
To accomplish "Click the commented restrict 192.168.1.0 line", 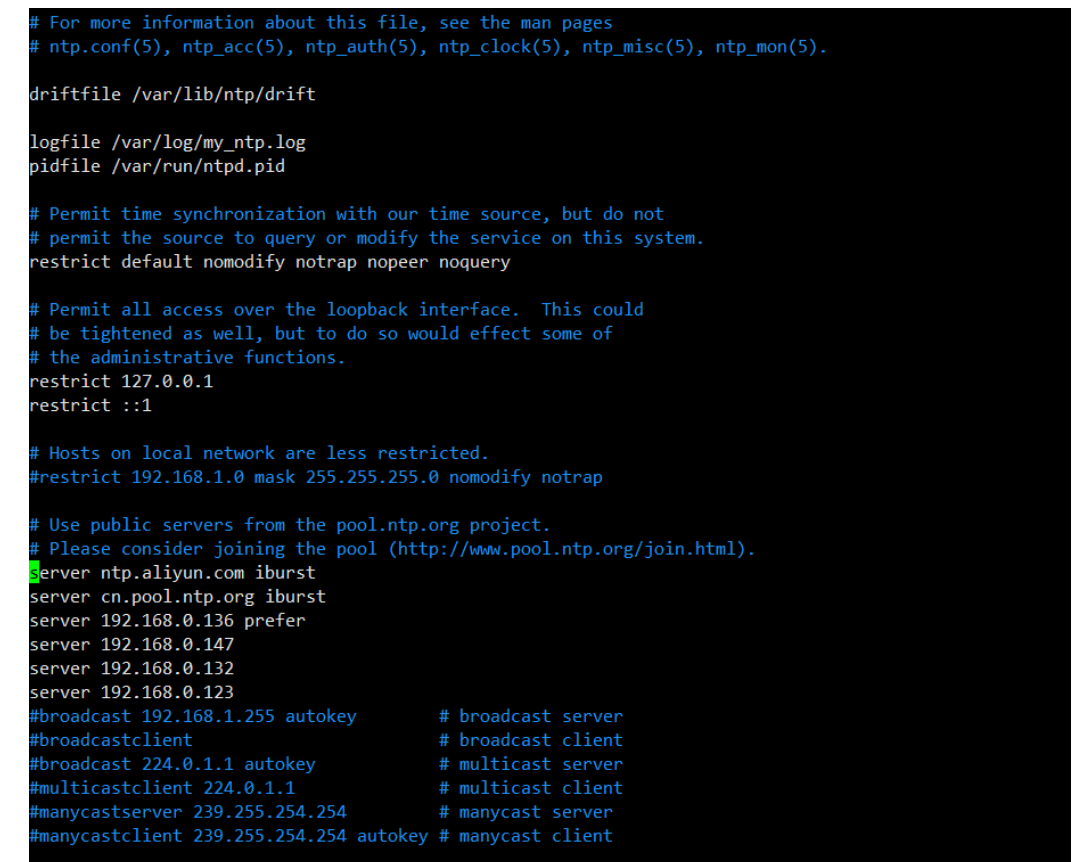I will pos(316,477).
